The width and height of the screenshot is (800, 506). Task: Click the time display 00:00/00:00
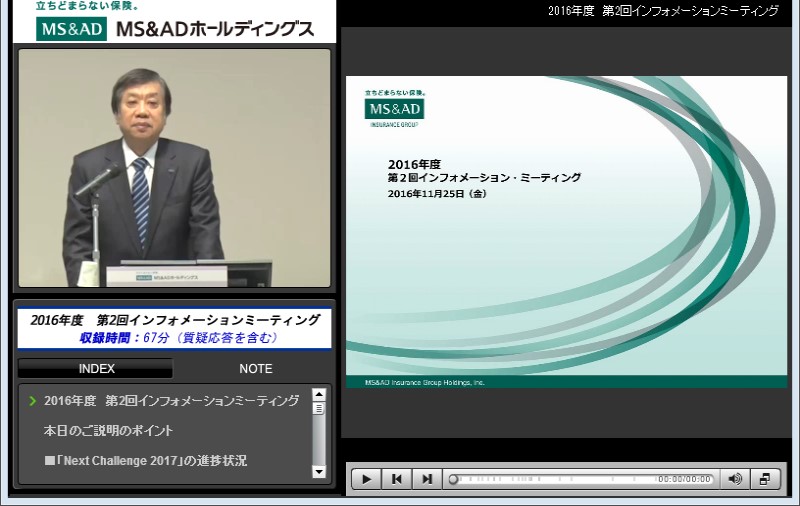[x=684, y=479]
